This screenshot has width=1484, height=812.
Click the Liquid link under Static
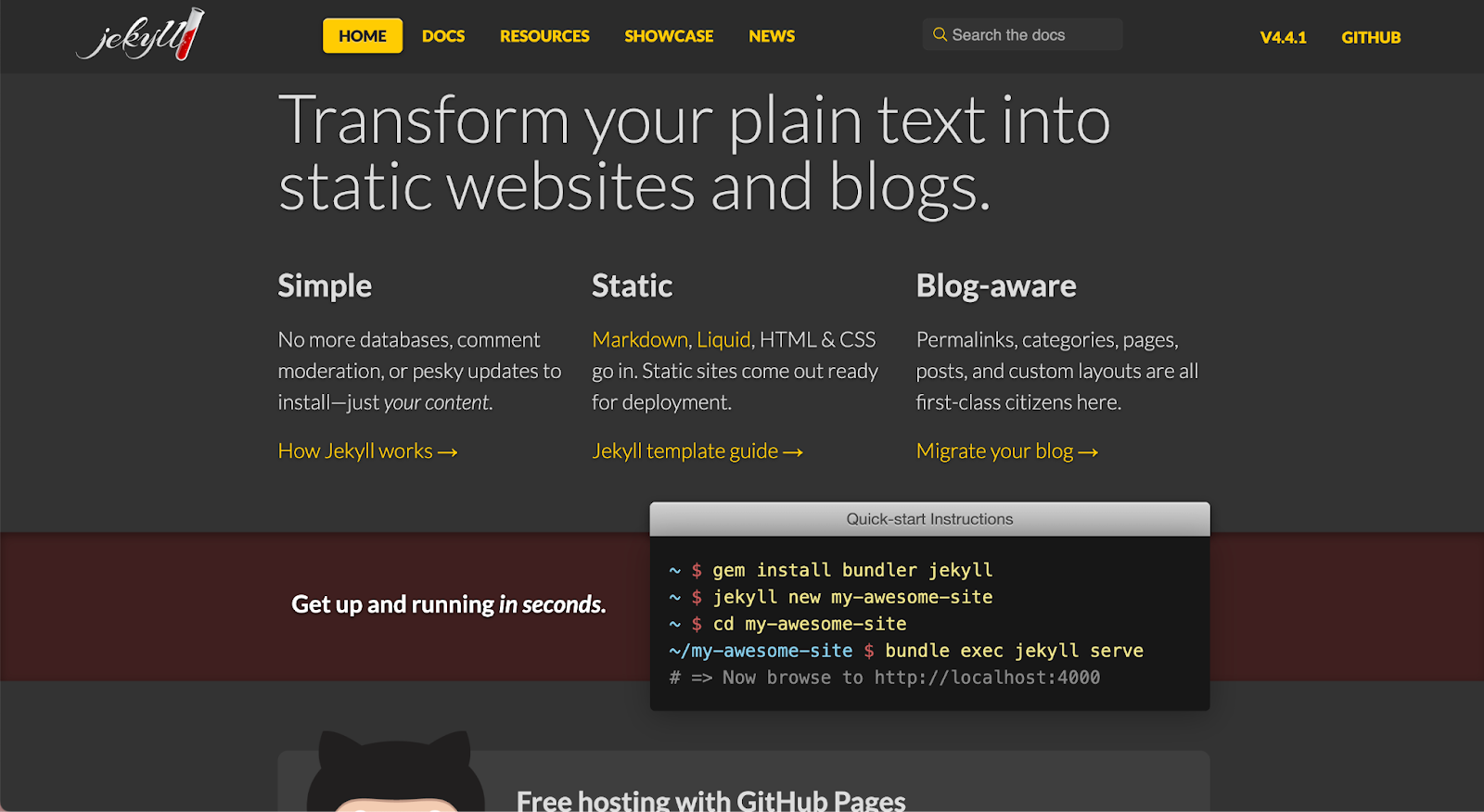723,340
